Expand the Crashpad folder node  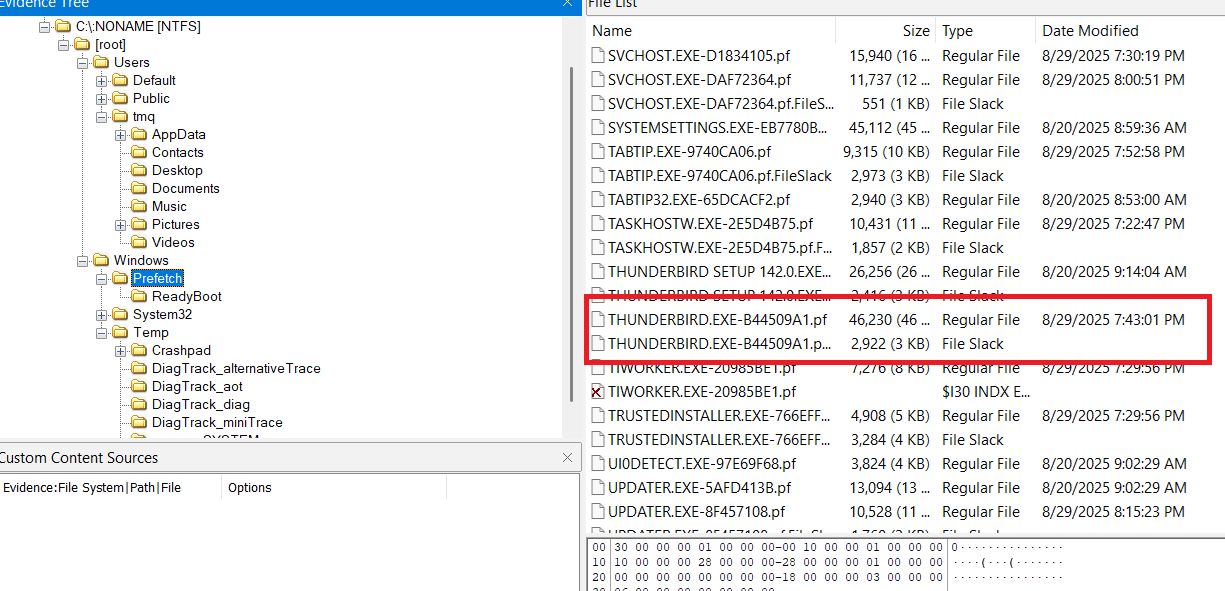(x=121, y=350)
